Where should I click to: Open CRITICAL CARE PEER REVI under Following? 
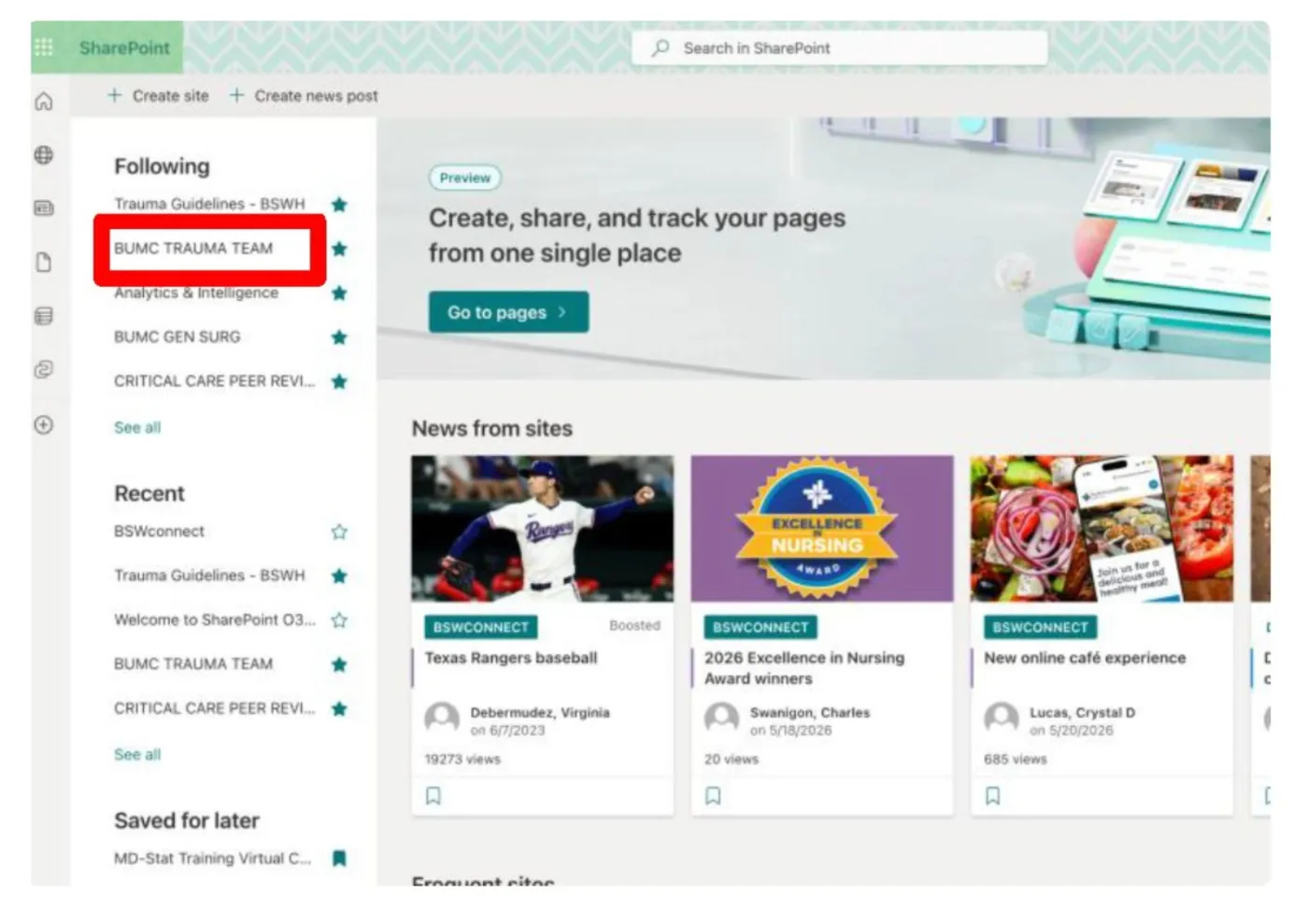pyautogui.click(x=215, y=381)
